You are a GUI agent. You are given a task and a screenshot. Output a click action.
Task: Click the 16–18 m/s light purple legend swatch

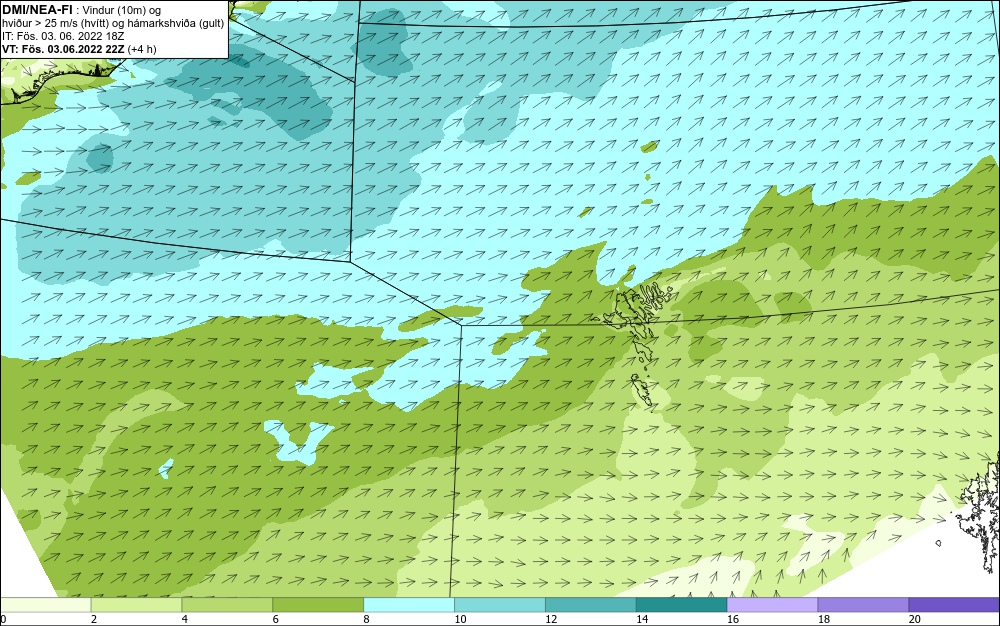pos(772,605)
